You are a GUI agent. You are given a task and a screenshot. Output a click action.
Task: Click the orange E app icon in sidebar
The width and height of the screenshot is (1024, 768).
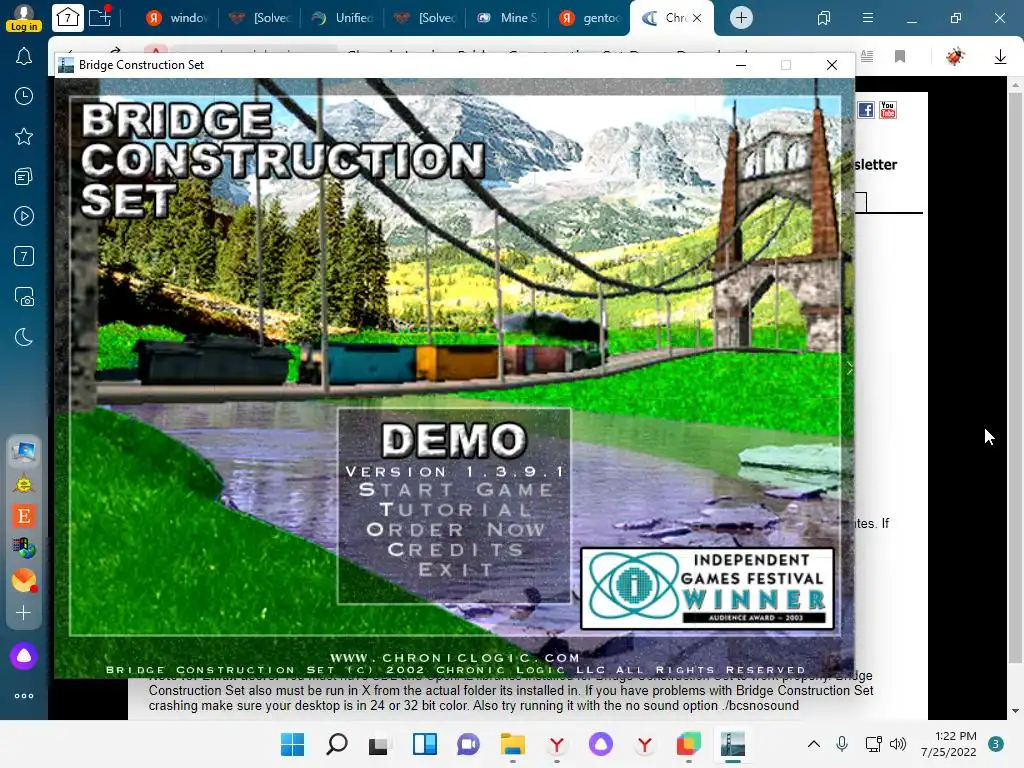[x=24, y=516]
